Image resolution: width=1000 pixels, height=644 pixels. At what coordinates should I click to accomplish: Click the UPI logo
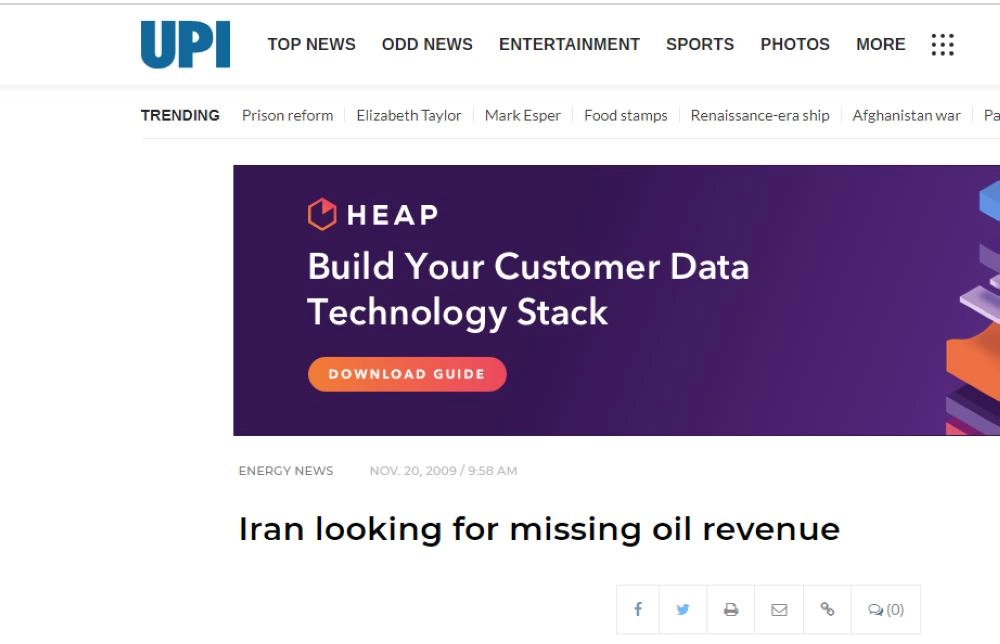click(185, 45)
